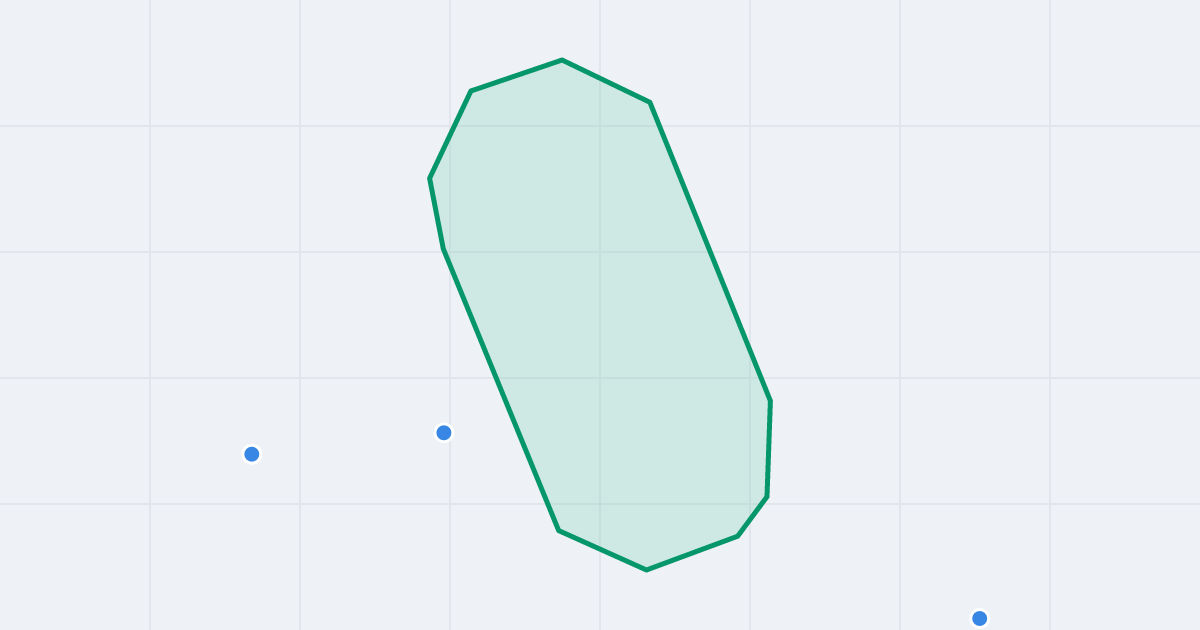Click the leftmost blue point
1200x630 pixels.
pyautogui.click(x=252, y=454)
